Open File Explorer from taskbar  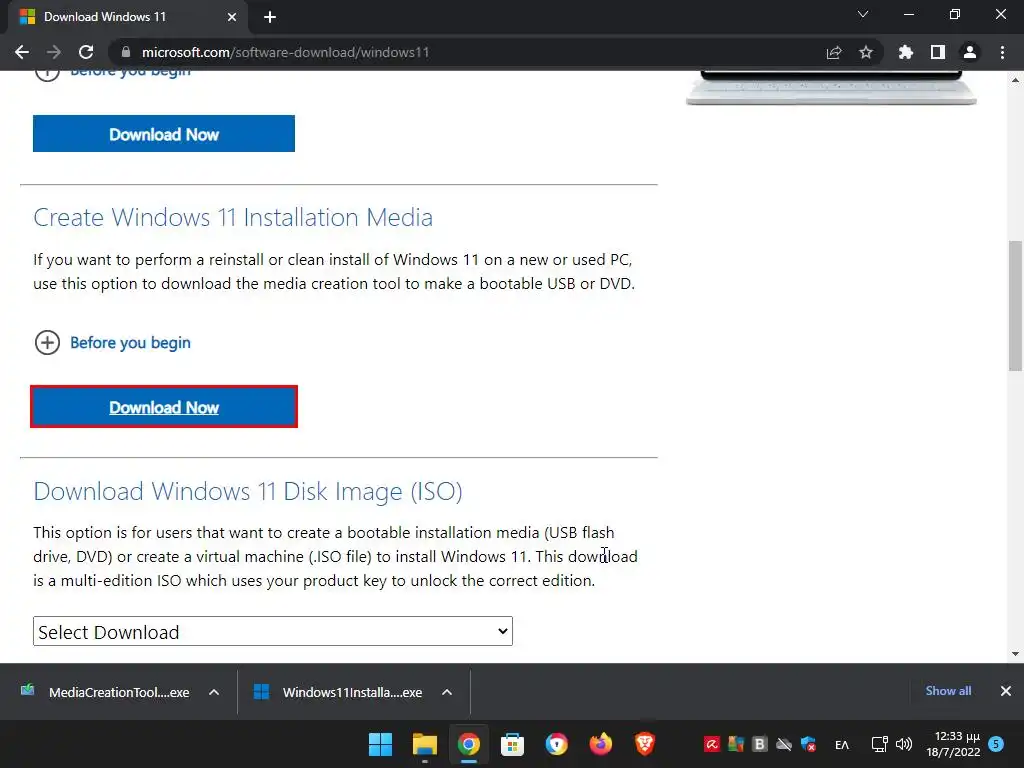(424, 744)
